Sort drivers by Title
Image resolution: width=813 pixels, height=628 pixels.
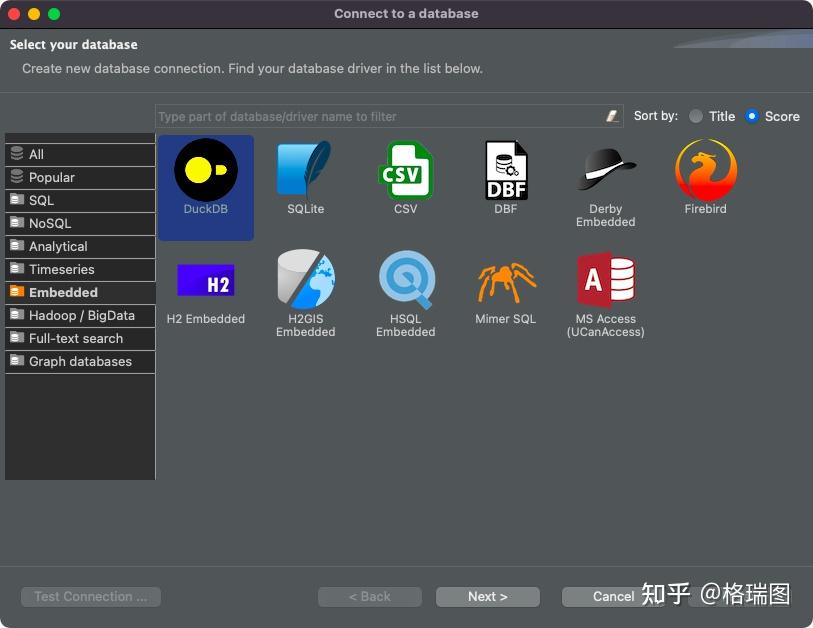(696, 116)
